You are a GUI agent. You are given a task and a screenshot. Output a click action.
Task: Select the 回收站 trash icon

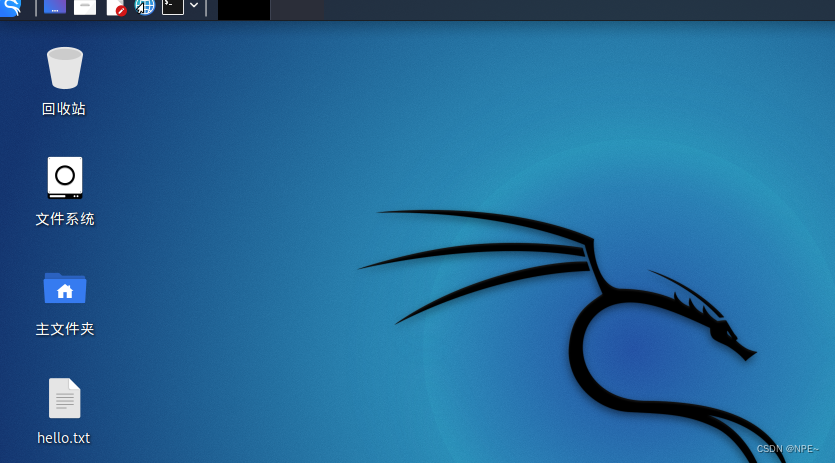(64, 68)
